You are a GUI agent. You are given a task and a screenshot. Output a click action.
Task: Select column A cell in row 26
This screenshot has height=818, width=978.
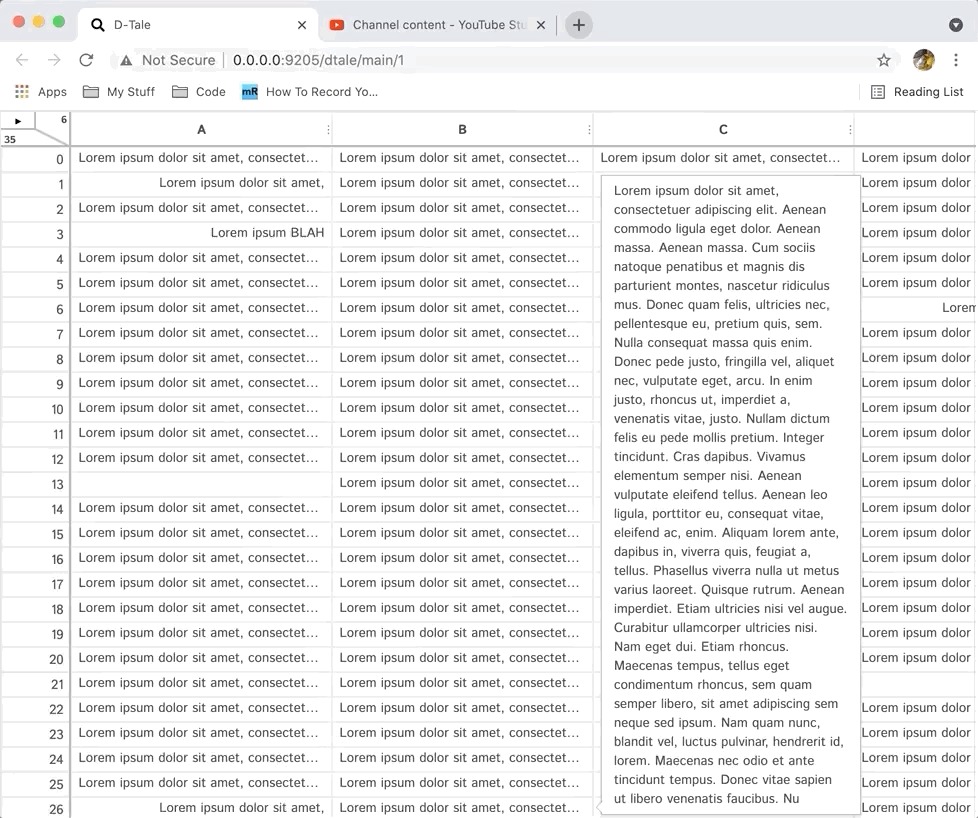tap(201, 808)
